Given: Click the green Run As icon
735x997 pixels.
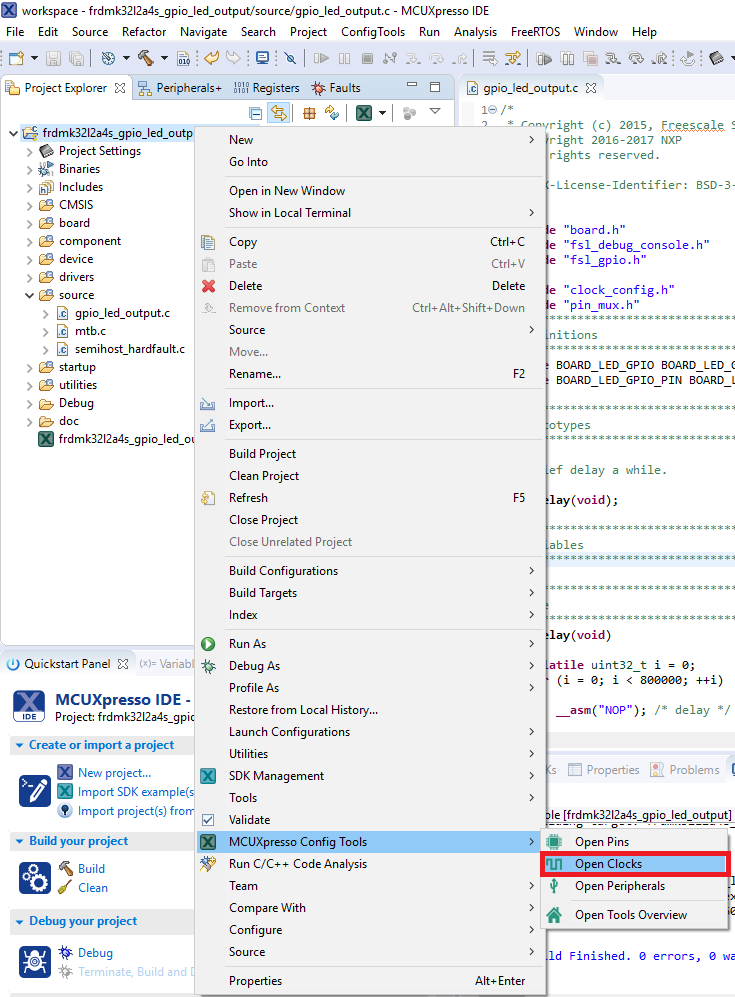Looking at the screenshot, I should point(208,644).
